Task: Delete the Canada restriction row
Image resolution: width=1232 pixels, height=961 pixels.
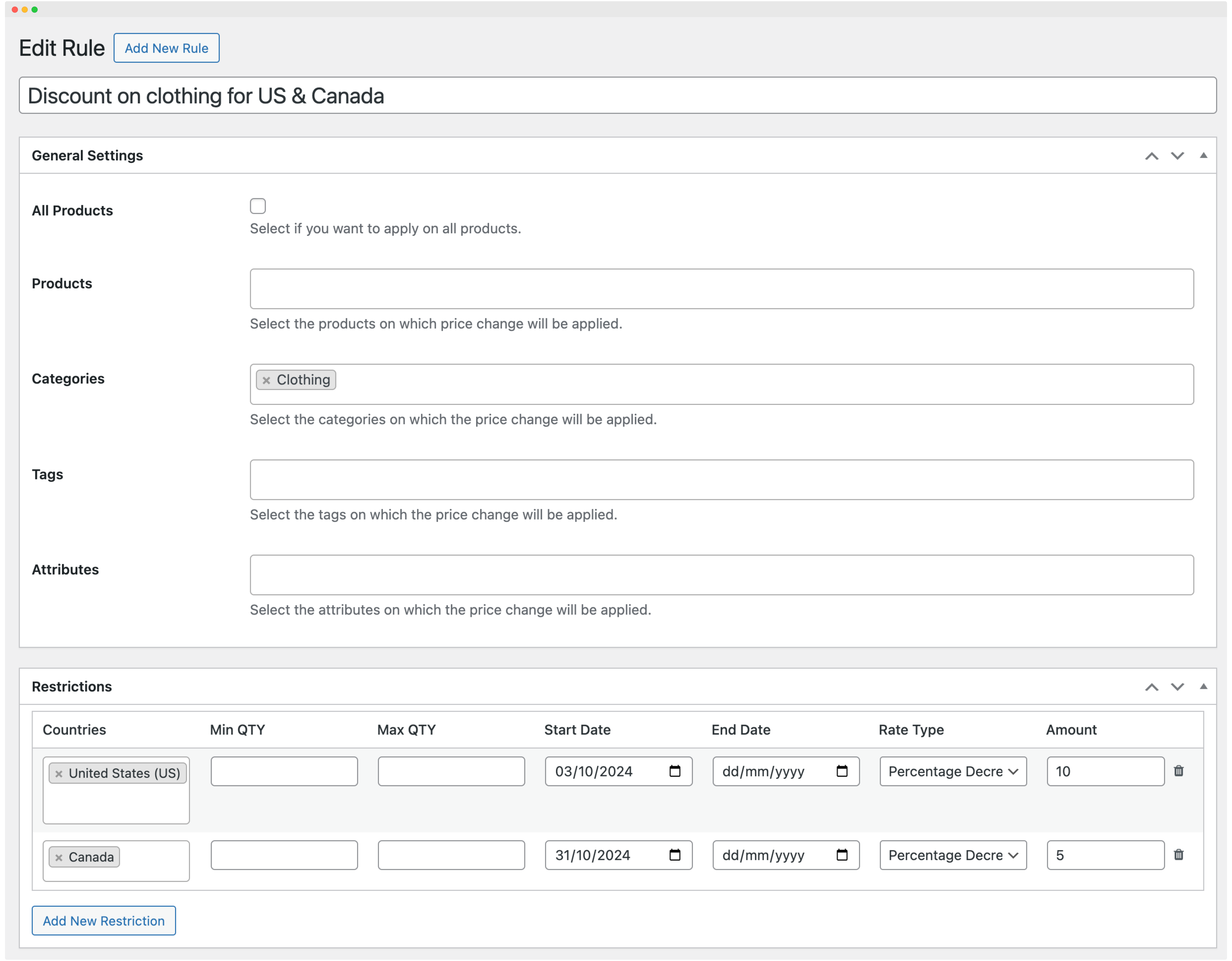Action: (1178, 855)
